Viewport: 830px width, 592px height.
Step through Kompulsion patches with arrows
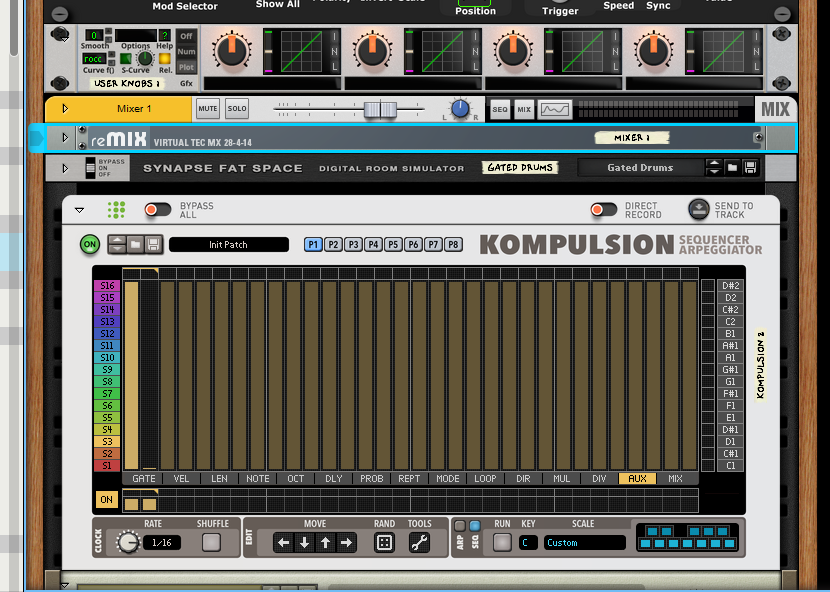[117, 245]
